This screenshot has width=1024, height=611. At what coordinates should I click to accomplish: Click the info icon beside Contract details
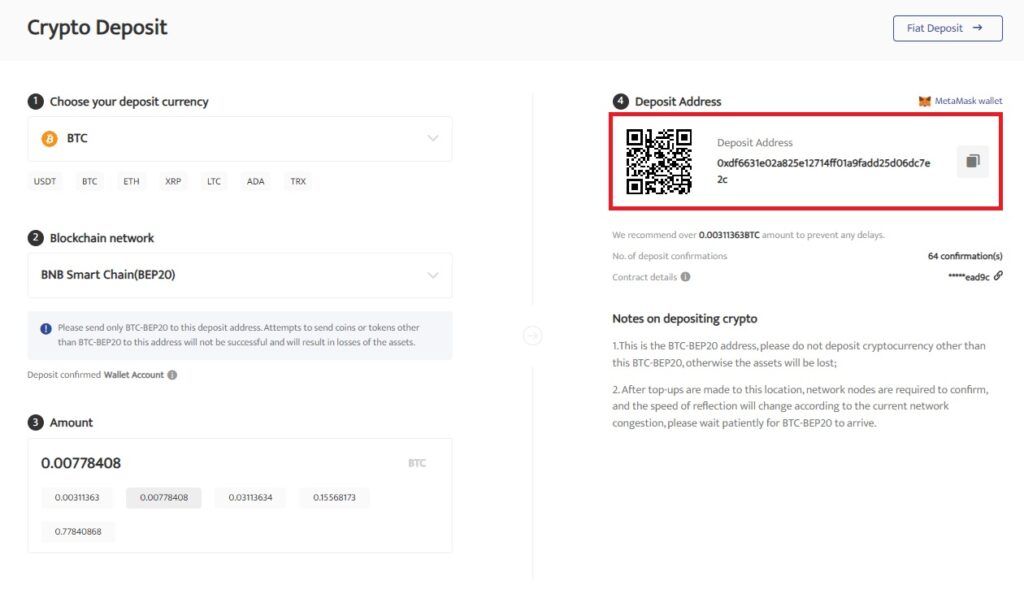685,277
